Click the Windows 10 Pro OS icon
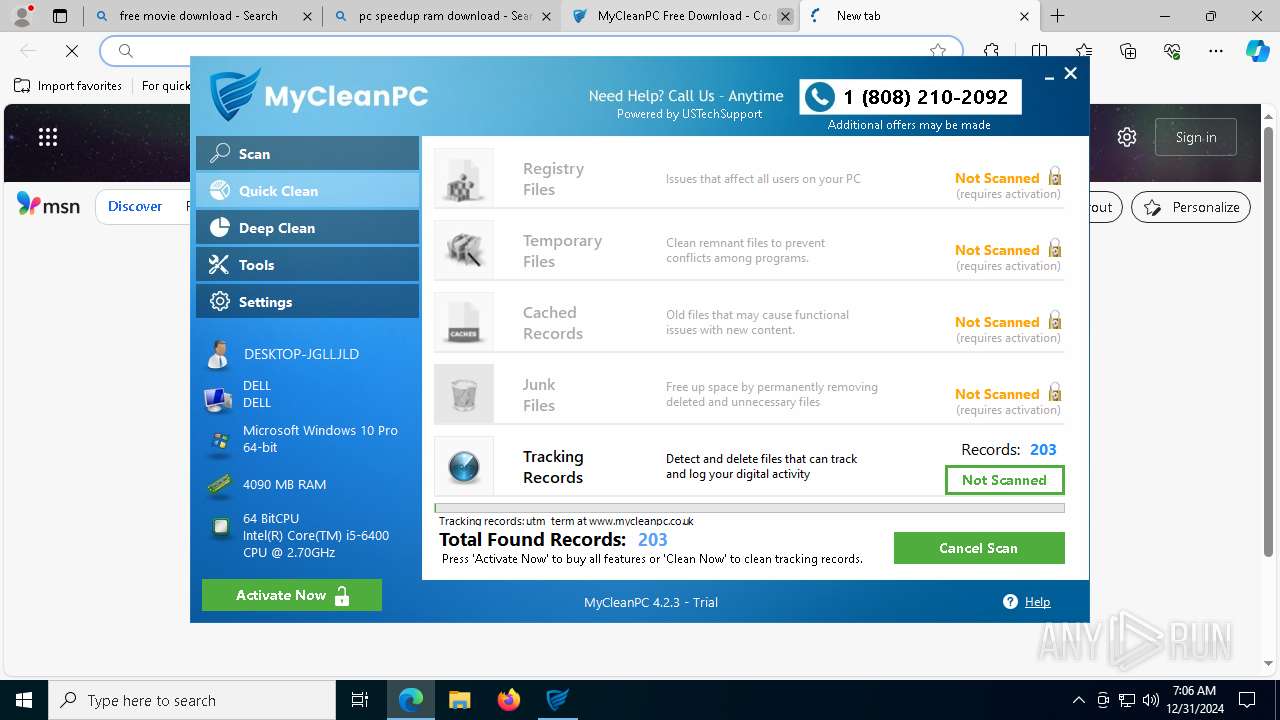1280x720 pixels. (x=218, y=443)
